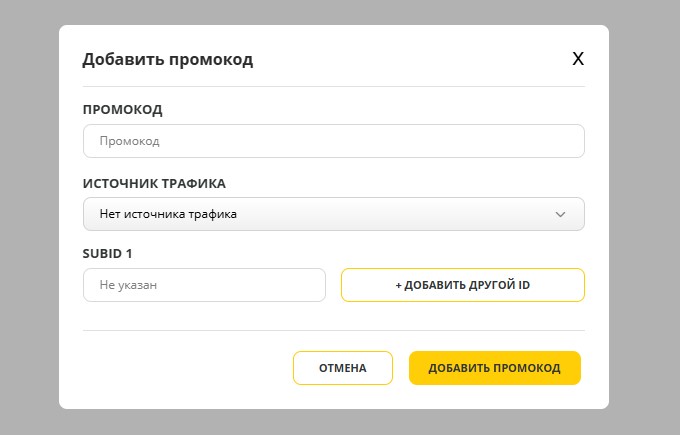The height and width of the screenshot is (435, 680).
Task: Click the ПРОМОКОД field label
Action: (122, 109)
